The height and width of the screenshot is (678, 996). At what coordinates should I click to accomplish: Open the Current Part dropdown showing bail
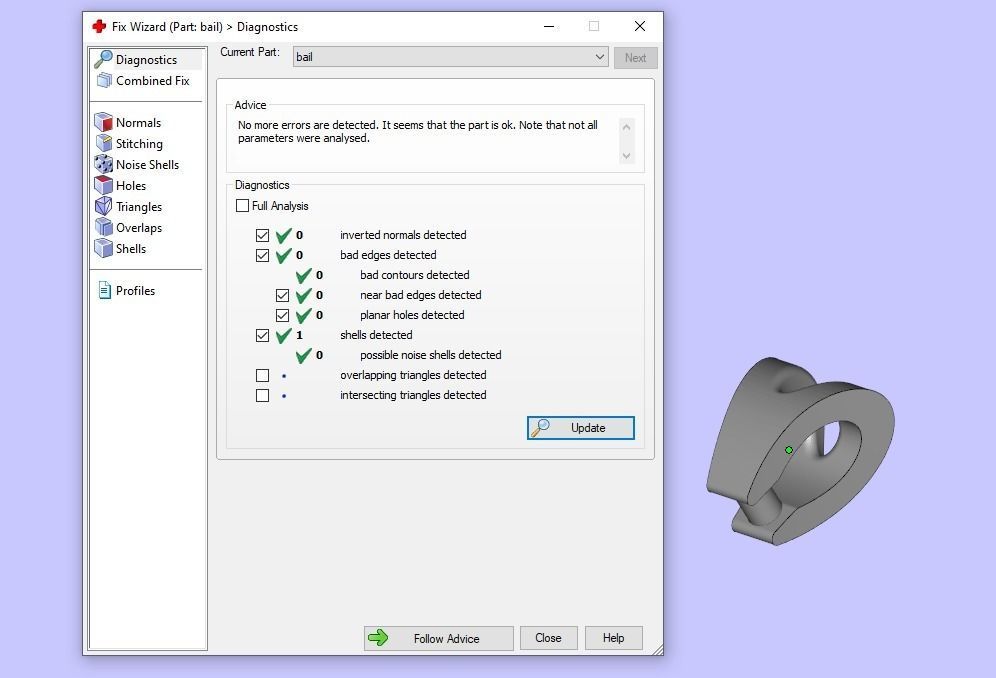point(450,57)
